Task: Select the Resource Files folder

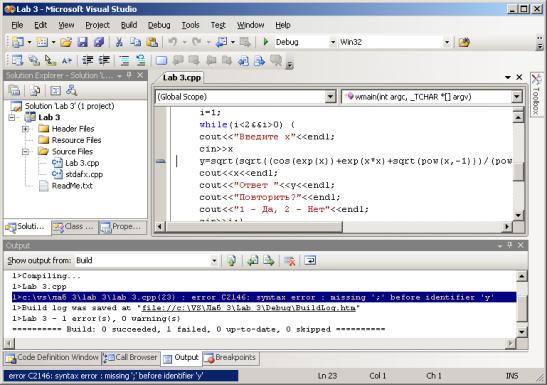Action: pos(76,140)
